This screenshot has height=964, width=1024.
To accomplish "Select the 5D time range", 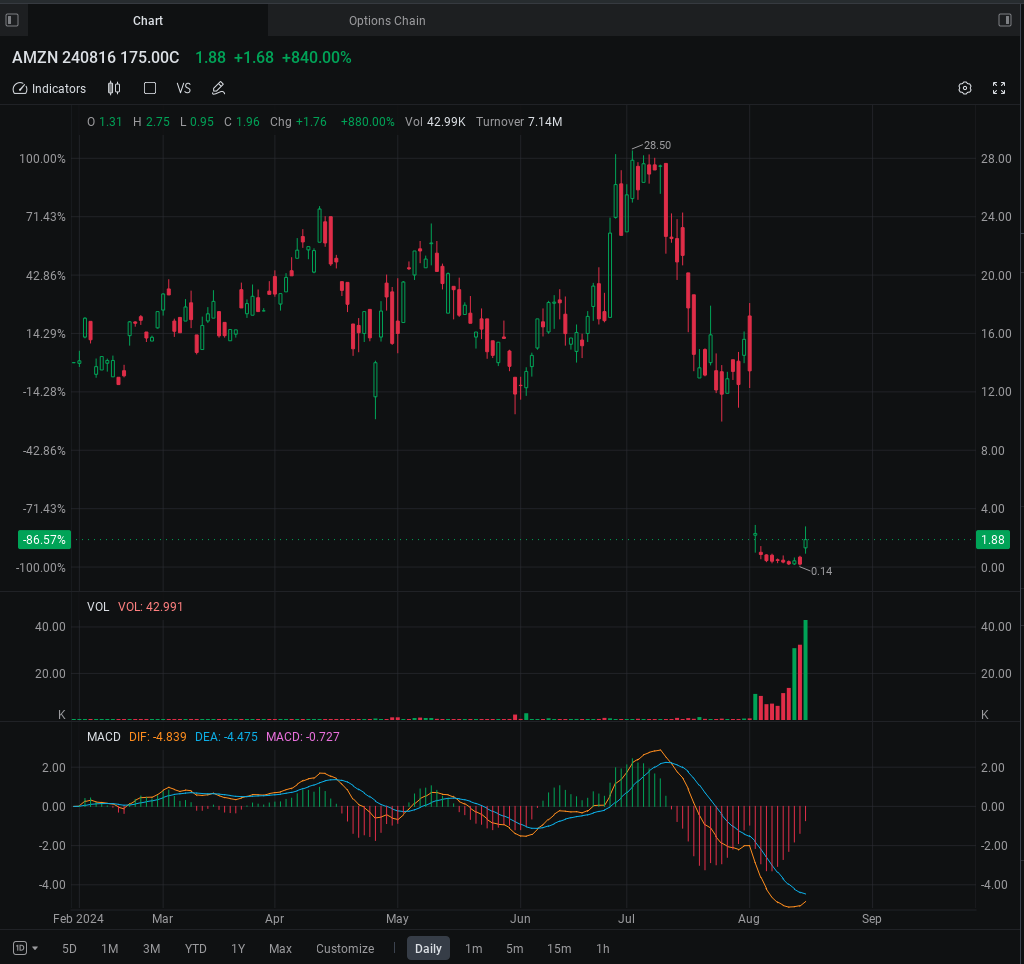I will click(69, 948).
